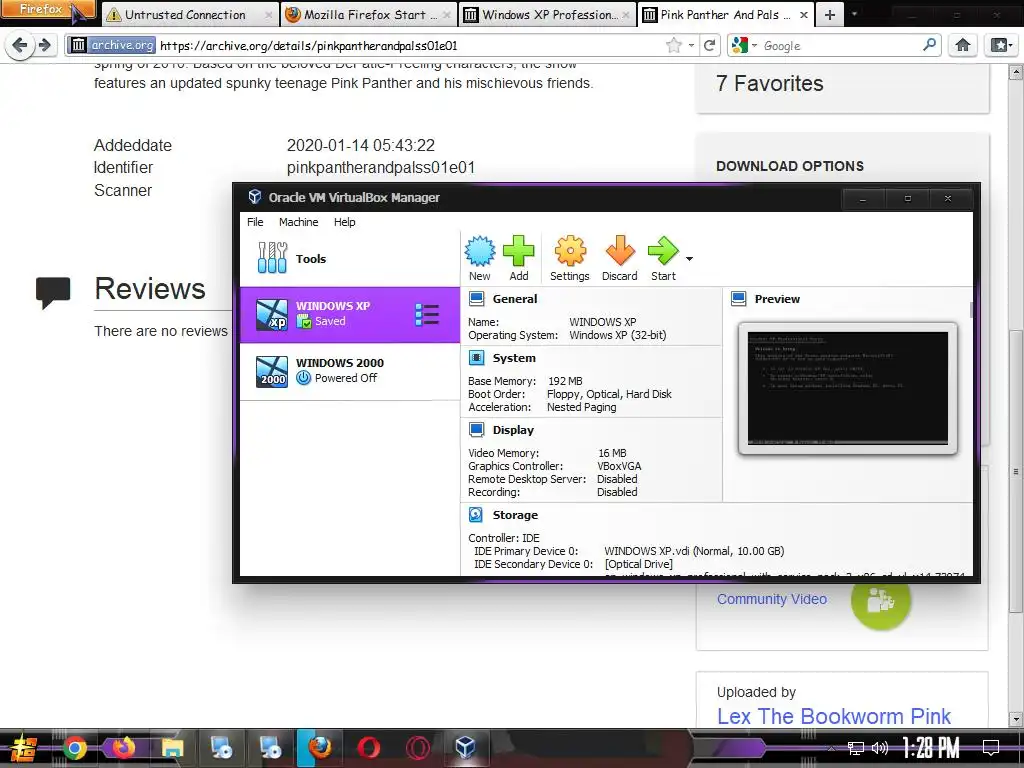Open the Firefox tab list dropdown
This screenshot has width=1024, height=768.
tap(854, 14)
